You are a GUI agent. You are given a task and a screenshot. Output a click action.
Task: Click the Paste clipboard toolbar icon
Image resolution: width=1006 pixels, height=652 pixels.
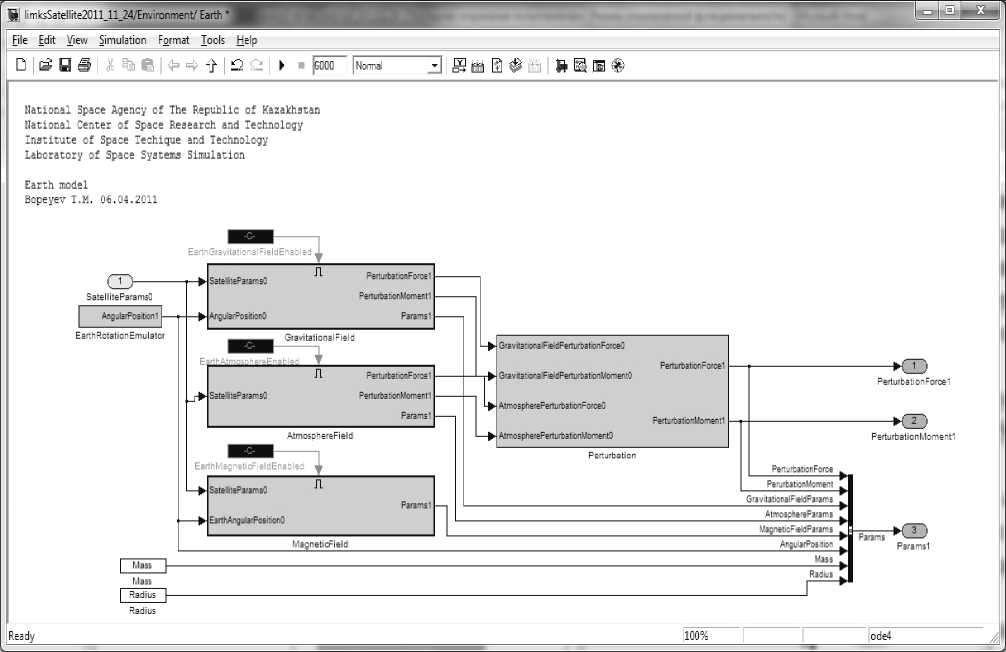point(148,65)
